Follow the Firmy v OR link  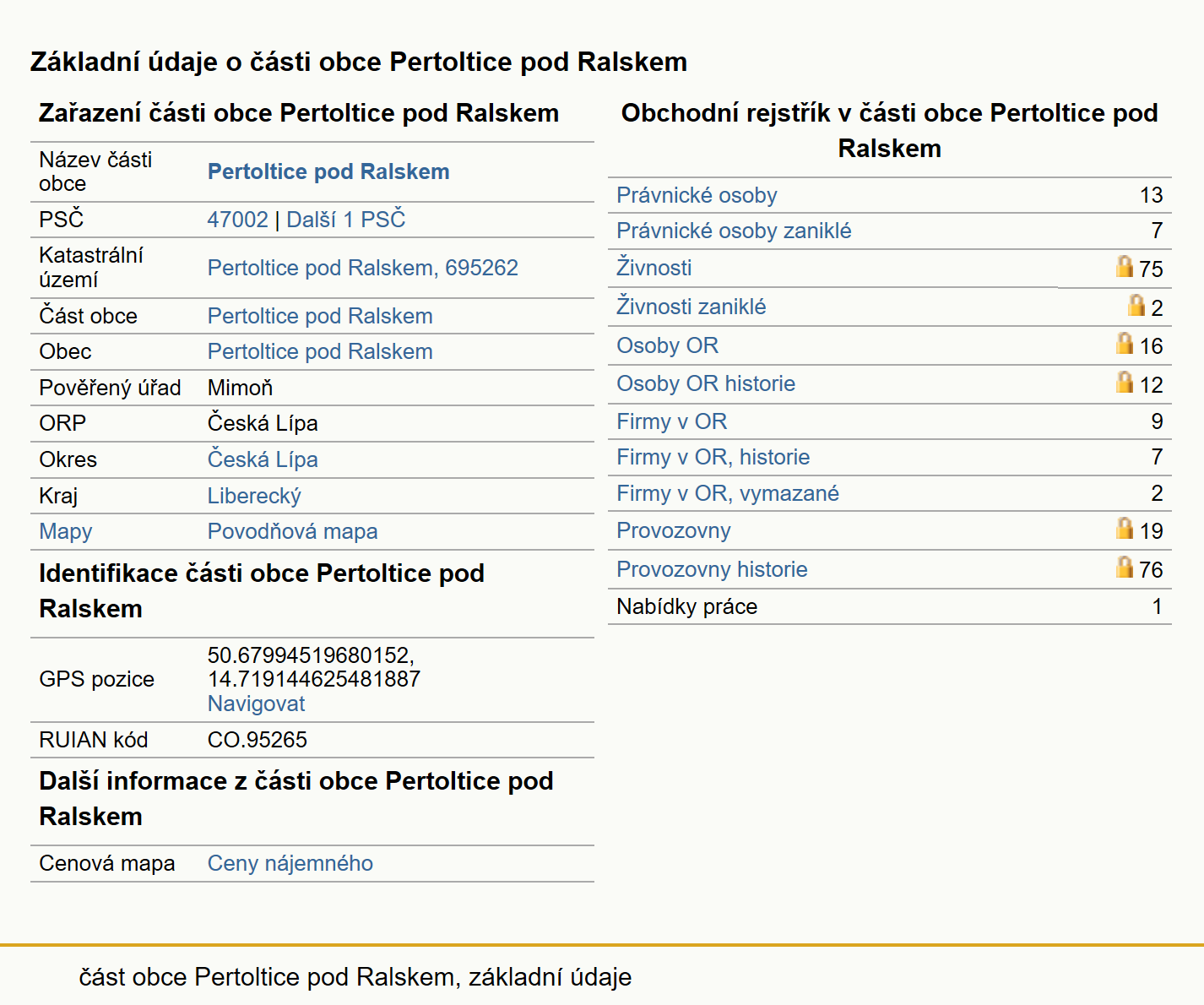click(671, 421)
